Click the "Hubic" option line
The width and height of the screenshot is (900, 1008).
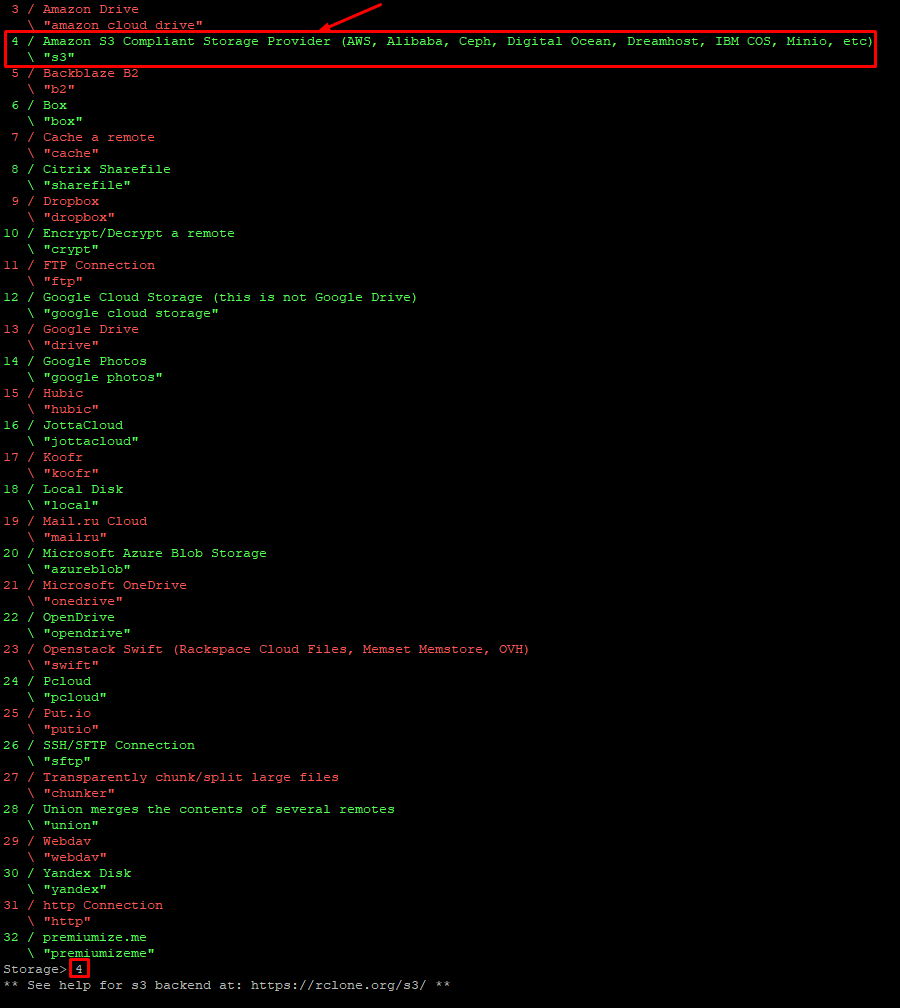62,393
